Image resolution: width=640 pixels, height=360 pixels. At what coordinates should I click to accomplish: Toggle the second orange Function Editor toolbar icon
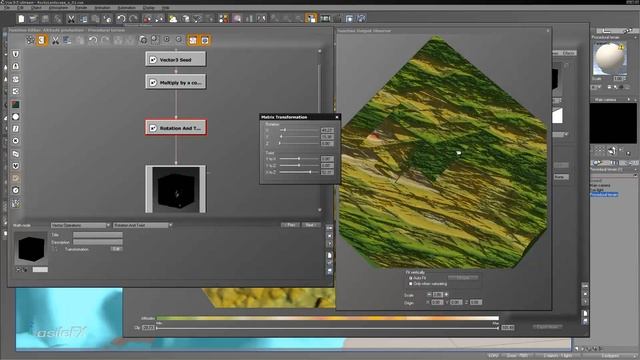[x=193, y=40]
